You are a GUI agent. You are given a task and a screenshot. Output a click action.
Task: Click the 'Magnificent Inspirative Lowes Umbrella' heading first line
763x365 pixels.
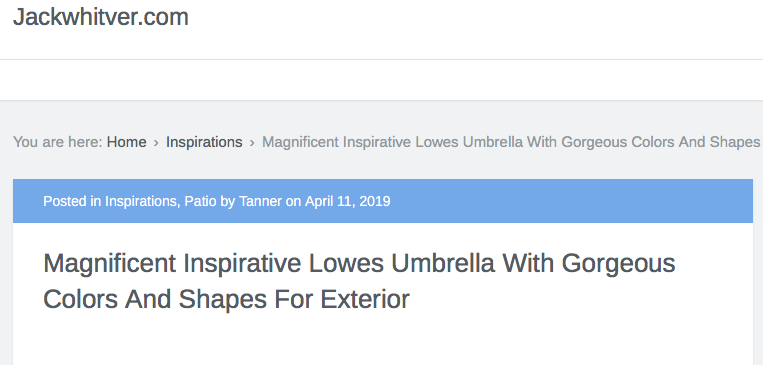point(359,264)
